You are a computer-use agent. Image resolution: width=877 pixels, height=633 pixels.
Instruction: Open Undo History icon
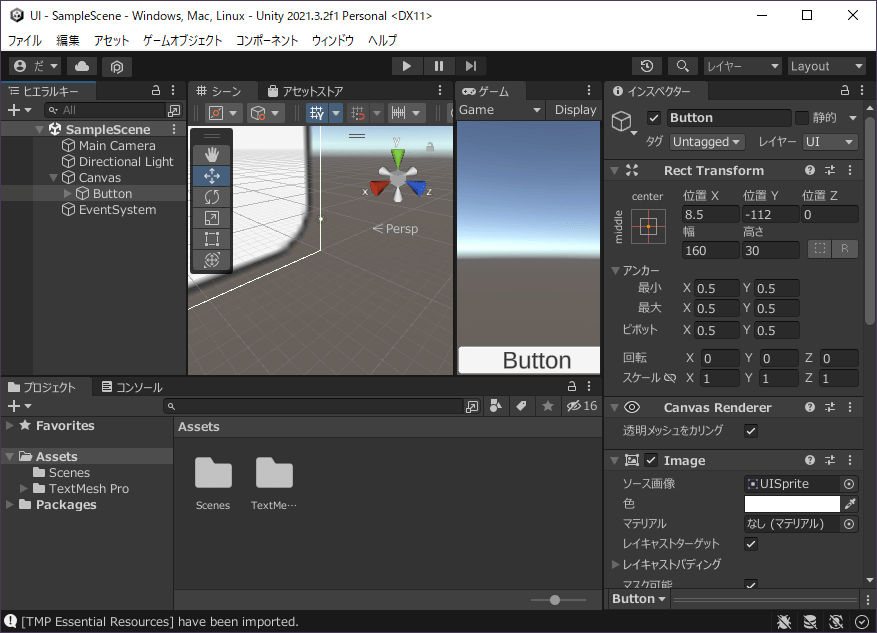click(647, 66)
